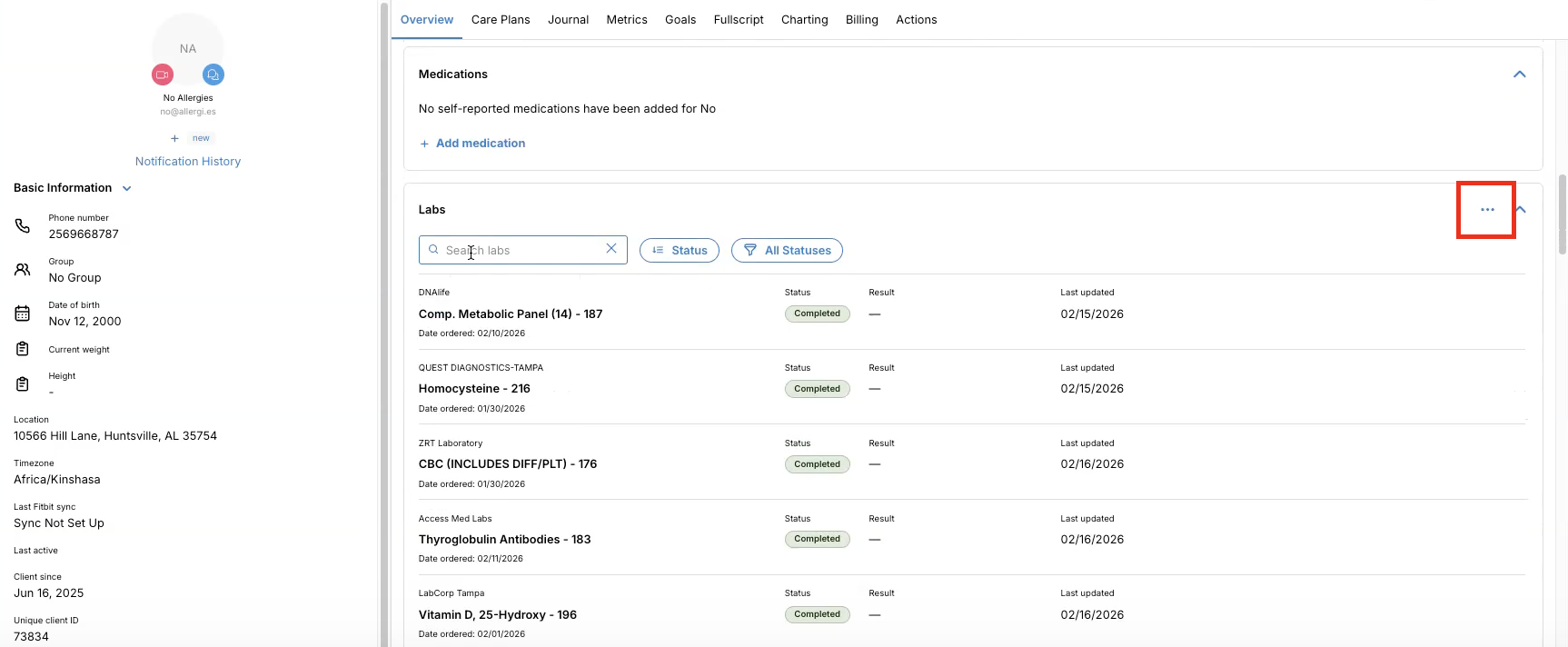Screen dimensions: 1568x647
Task: Click Completed badge for Vitamin D lab
Action: tap(818, 614)
